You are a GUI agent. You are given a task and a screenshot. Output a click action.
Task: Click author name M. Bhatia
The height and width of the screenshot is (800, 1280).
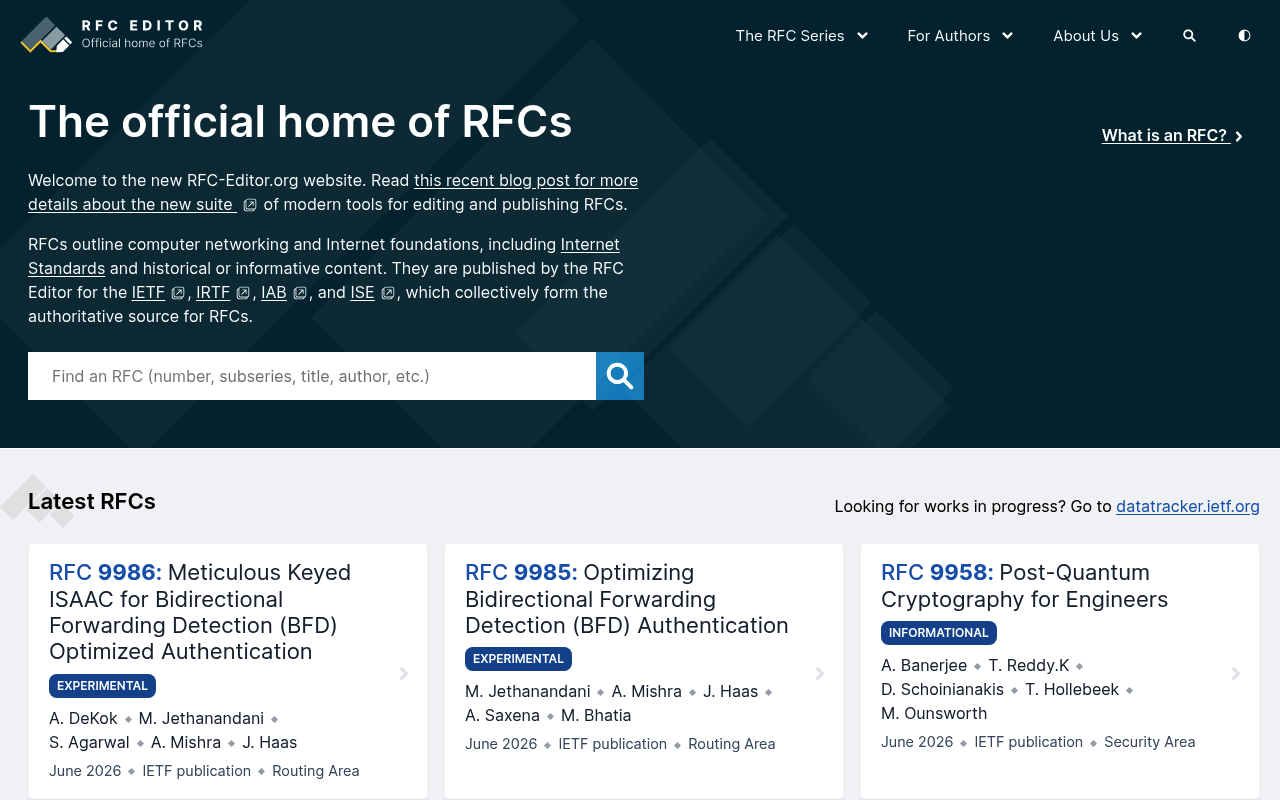tap(596, 715)
